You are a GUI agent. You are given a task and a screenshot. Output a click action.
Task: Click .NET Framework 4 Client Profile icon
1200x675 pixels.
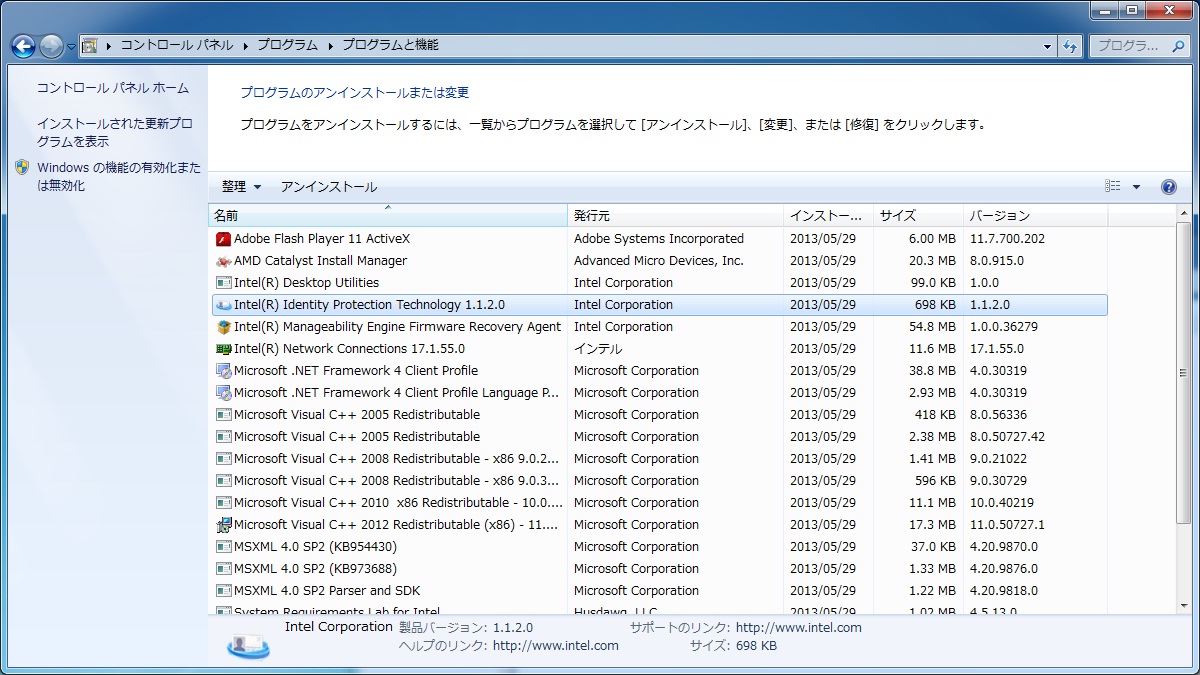pyautogui.click(x=223, y=371)
